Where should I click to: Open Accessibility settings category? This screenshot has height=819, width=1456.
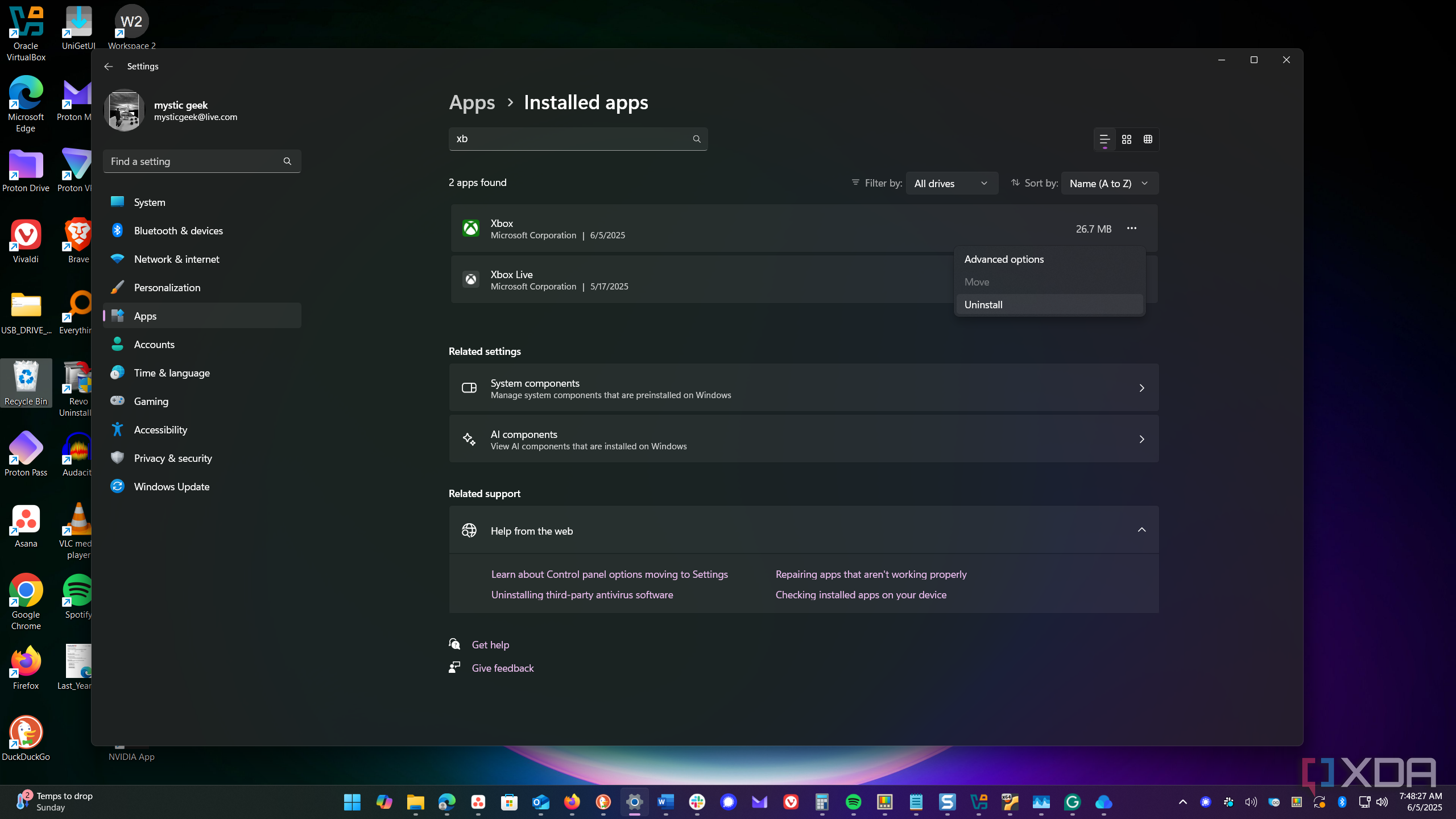(202, 429)
